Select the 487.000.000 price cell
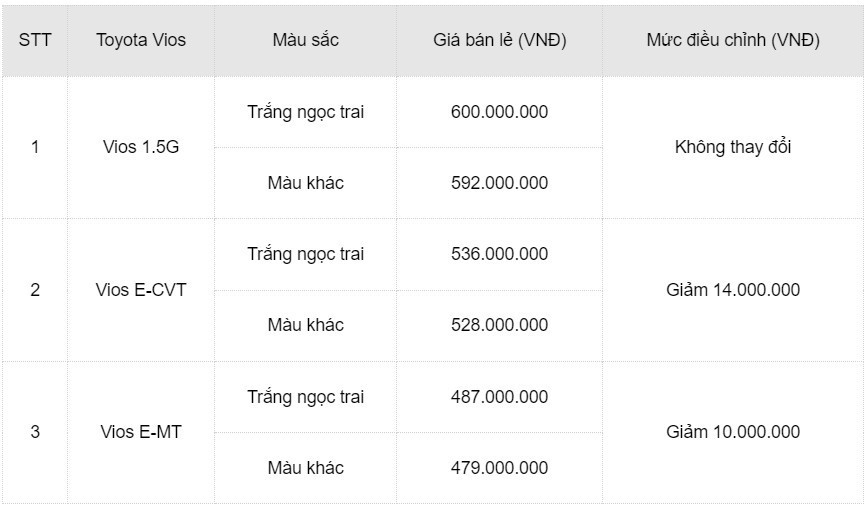The width and height of the screenshot is (864, 508). [x=499, y=397]
